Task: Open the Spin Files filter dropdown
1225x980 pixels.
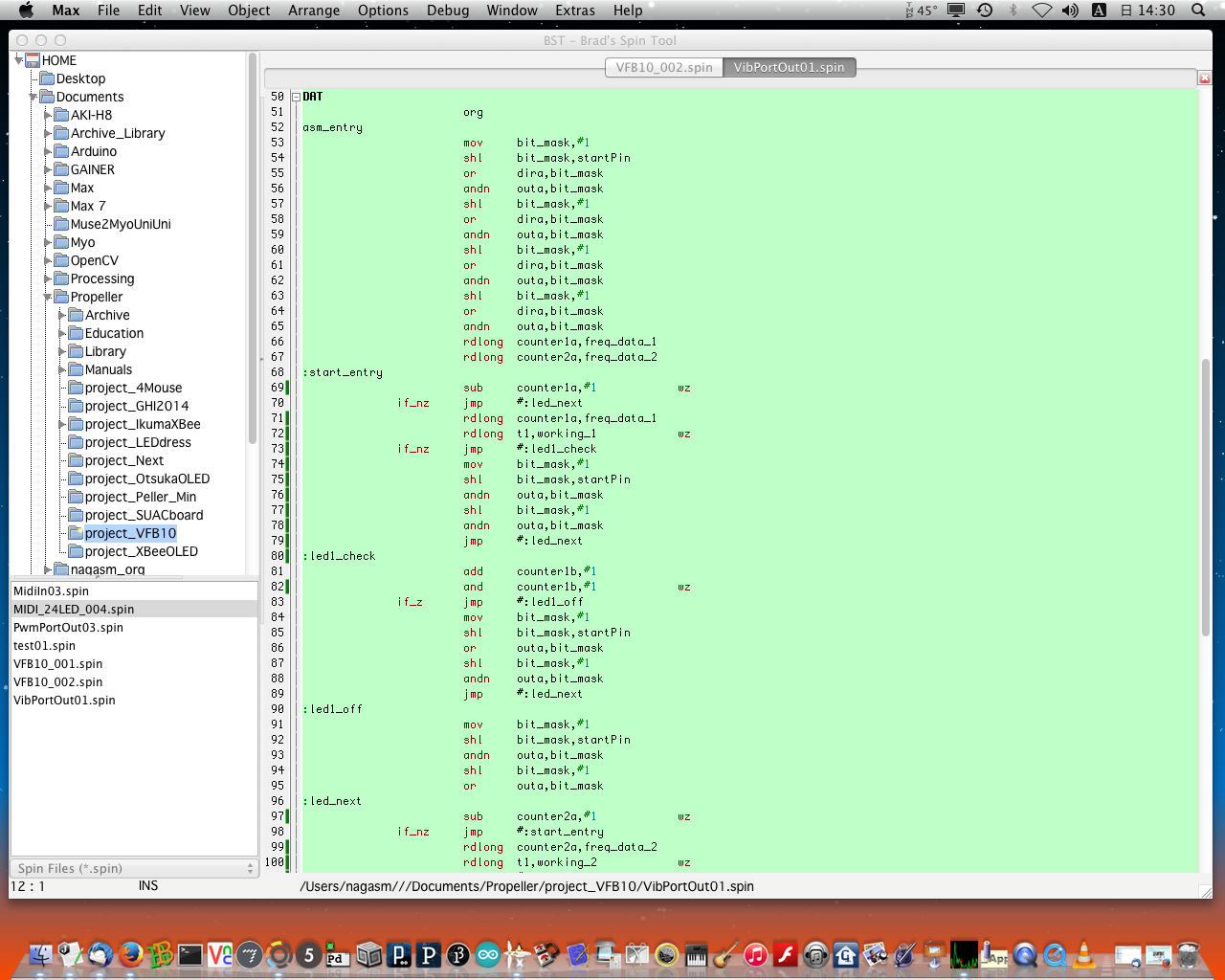Action: (134, 868)
